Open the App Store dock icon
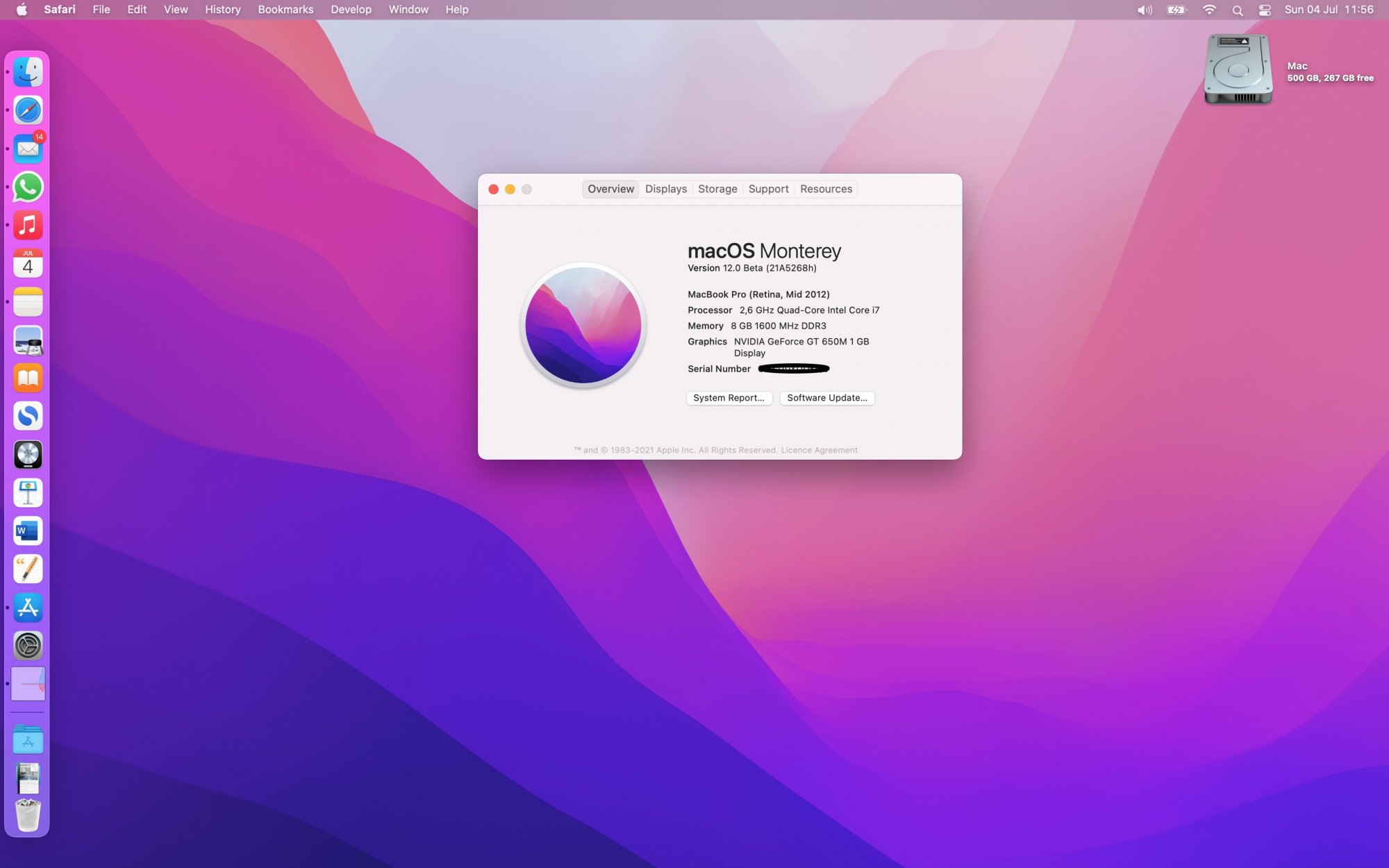The width and height of the screenshot is (1389, 868). [x=28, y=608]
